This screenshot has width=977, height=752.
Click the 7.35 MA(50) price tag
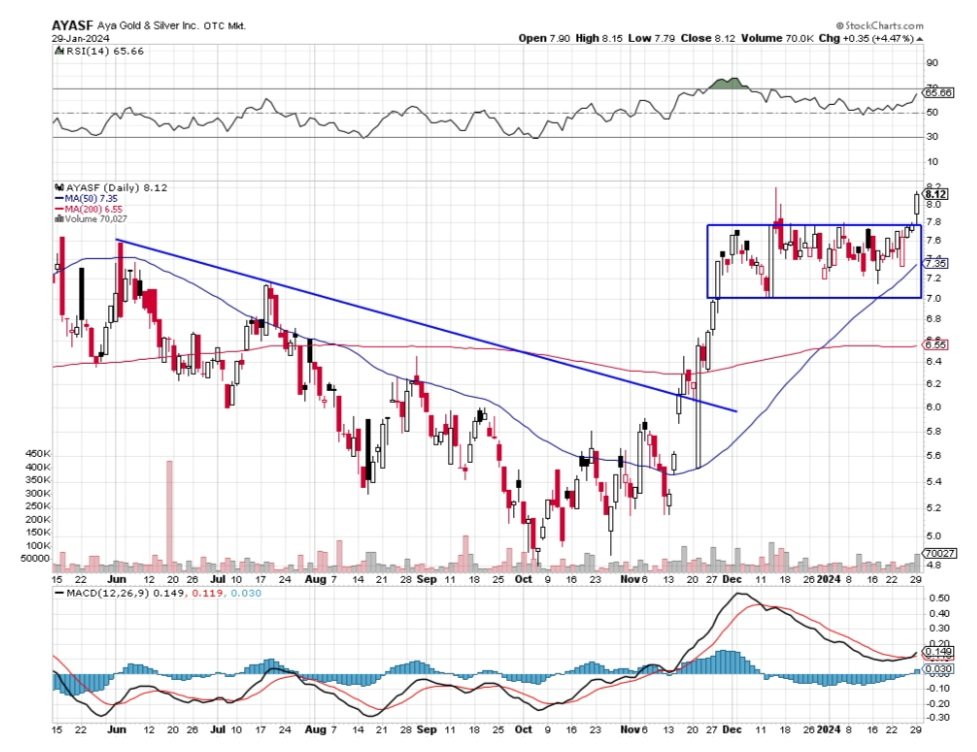click(x=936, y=264)
